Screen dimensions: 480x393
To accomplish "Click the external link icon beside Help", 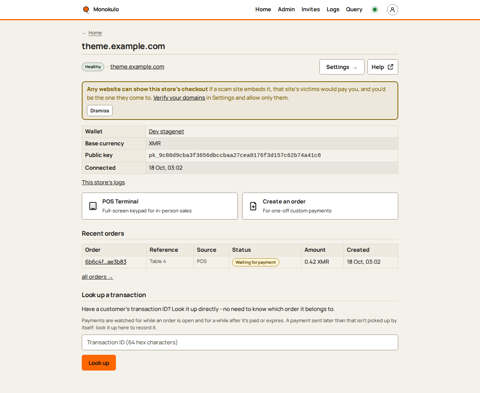I will 390,67.
